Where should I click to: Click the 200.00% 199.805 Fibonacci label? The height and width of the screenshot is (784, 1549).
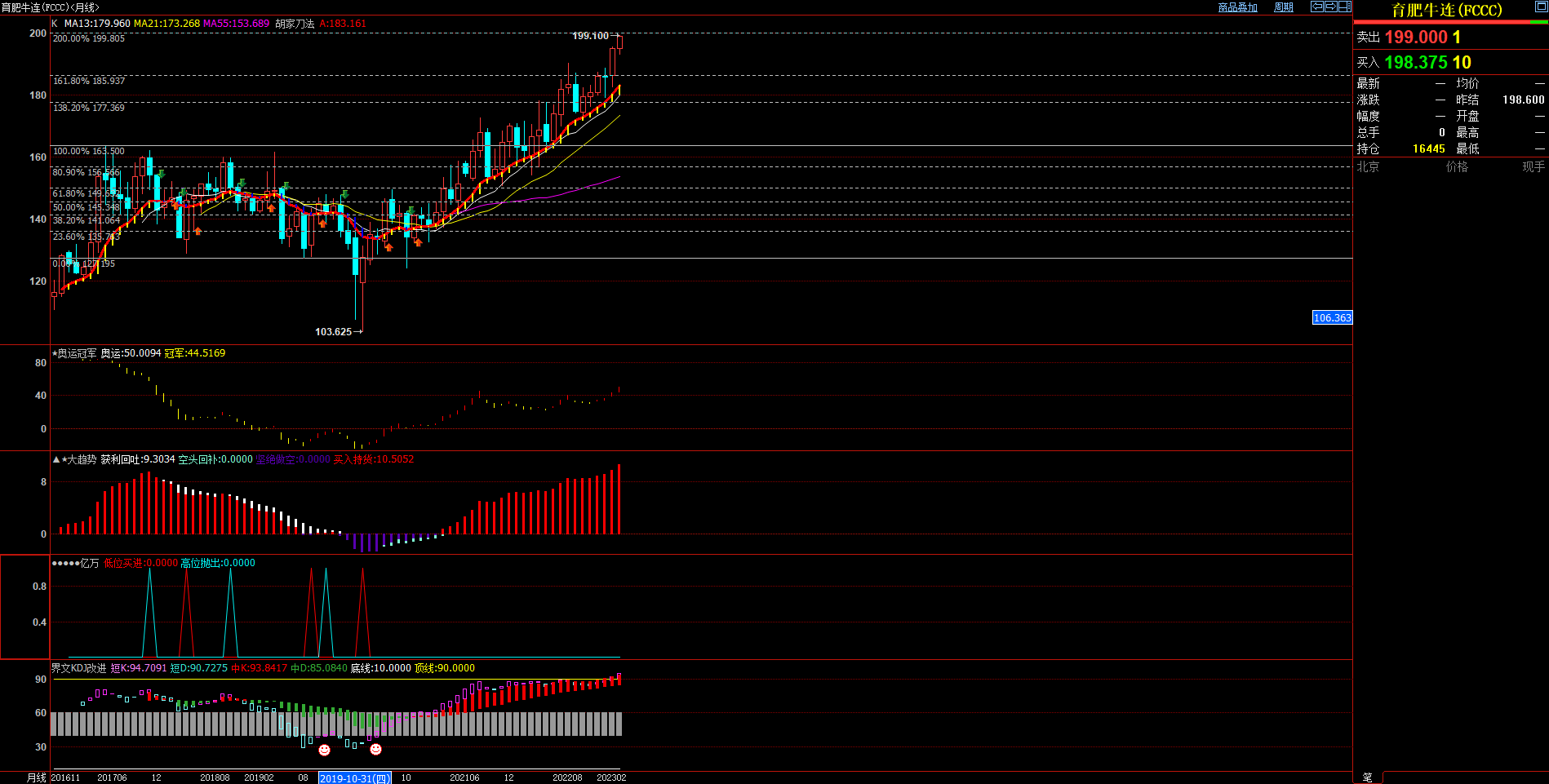click(x=89, y=38)
